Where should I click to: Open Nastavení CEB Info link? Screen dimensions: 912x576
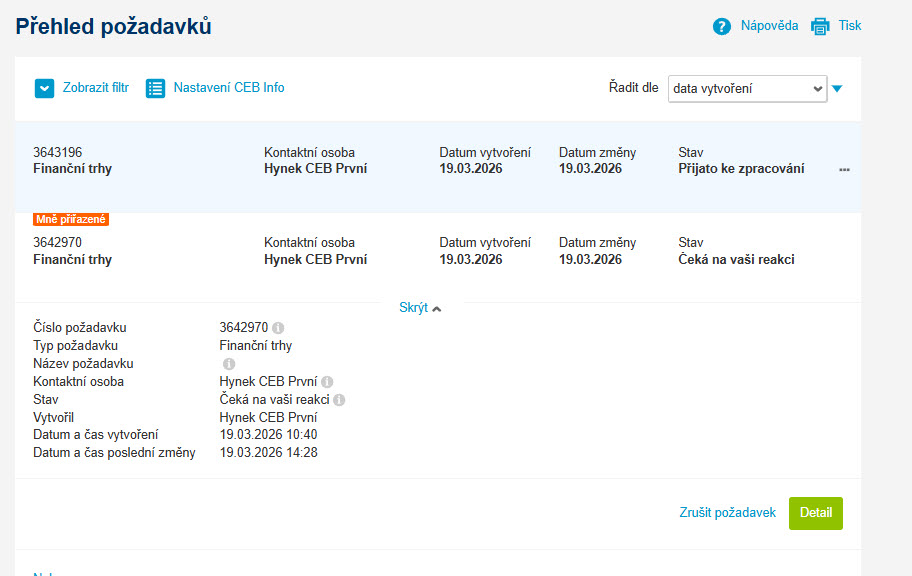(x=229, y=88)
